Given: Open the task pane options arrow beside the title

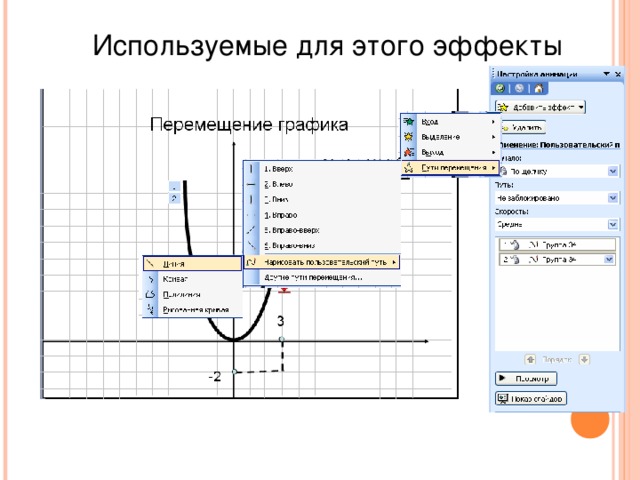Looking at the screenshot, I should coord(607,74).
